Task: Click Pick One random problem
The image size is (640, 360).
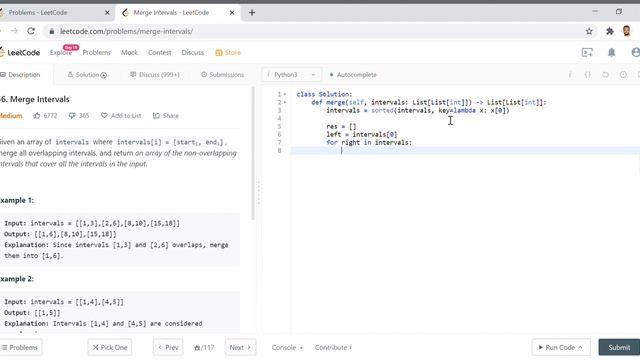Action: click(110, 347)
